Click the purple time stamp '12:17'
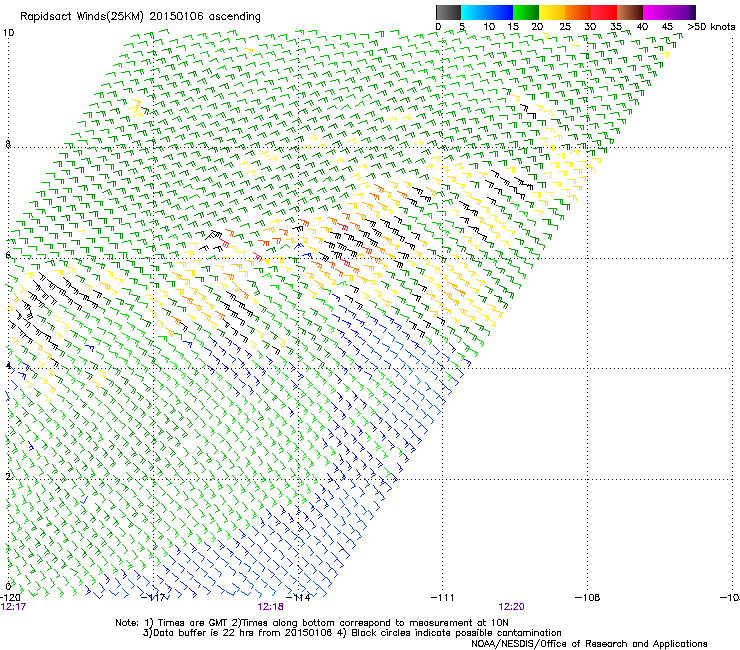The width and height of the screenshot is (740, 650). [13, 607]
